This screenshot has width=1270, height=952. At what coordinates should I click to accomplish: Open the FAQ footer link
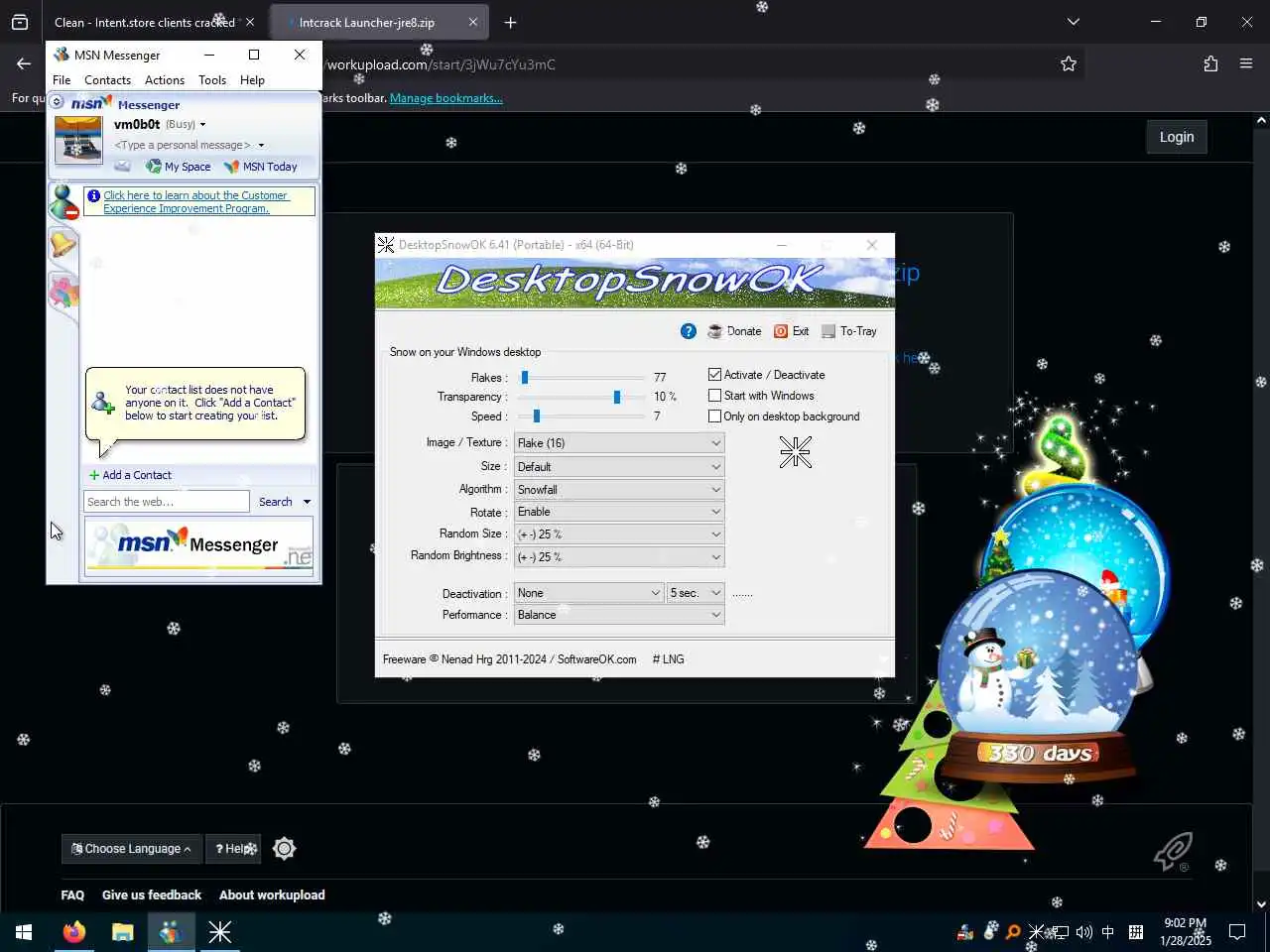(x=72, y=894)
